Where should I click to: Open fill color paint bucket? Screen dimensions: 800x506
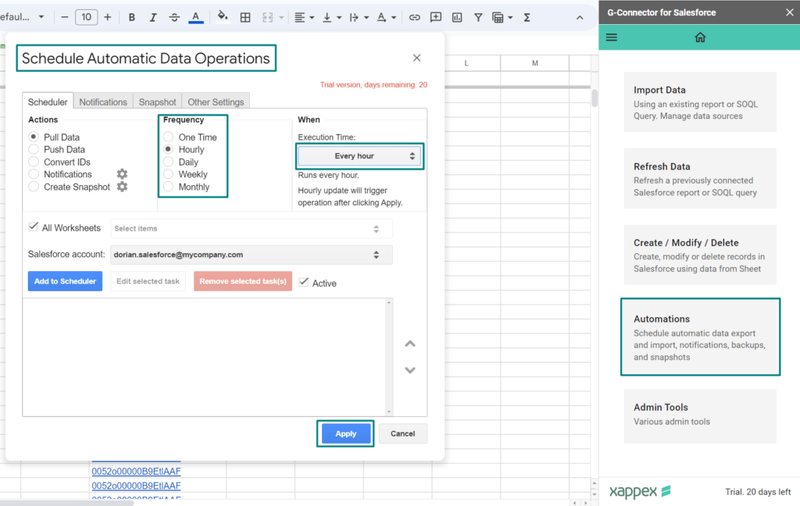(x=222, y=17)
